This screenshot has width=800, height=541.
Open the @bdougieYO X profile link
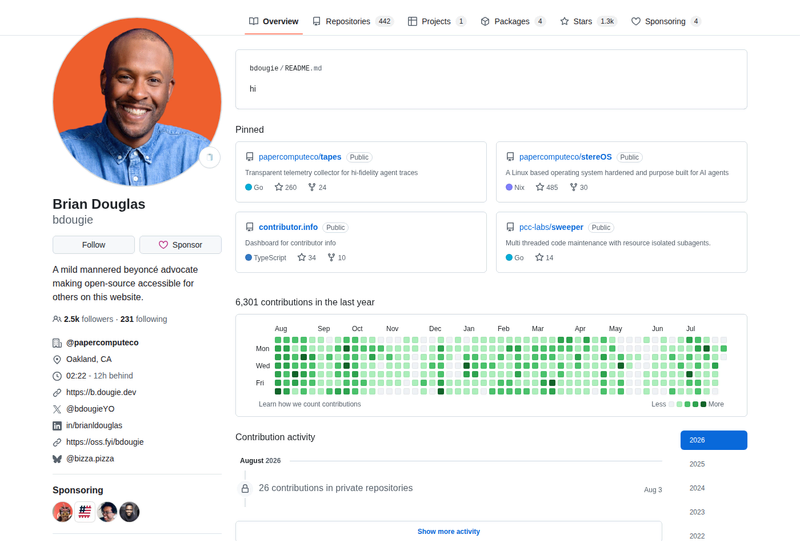90,409
